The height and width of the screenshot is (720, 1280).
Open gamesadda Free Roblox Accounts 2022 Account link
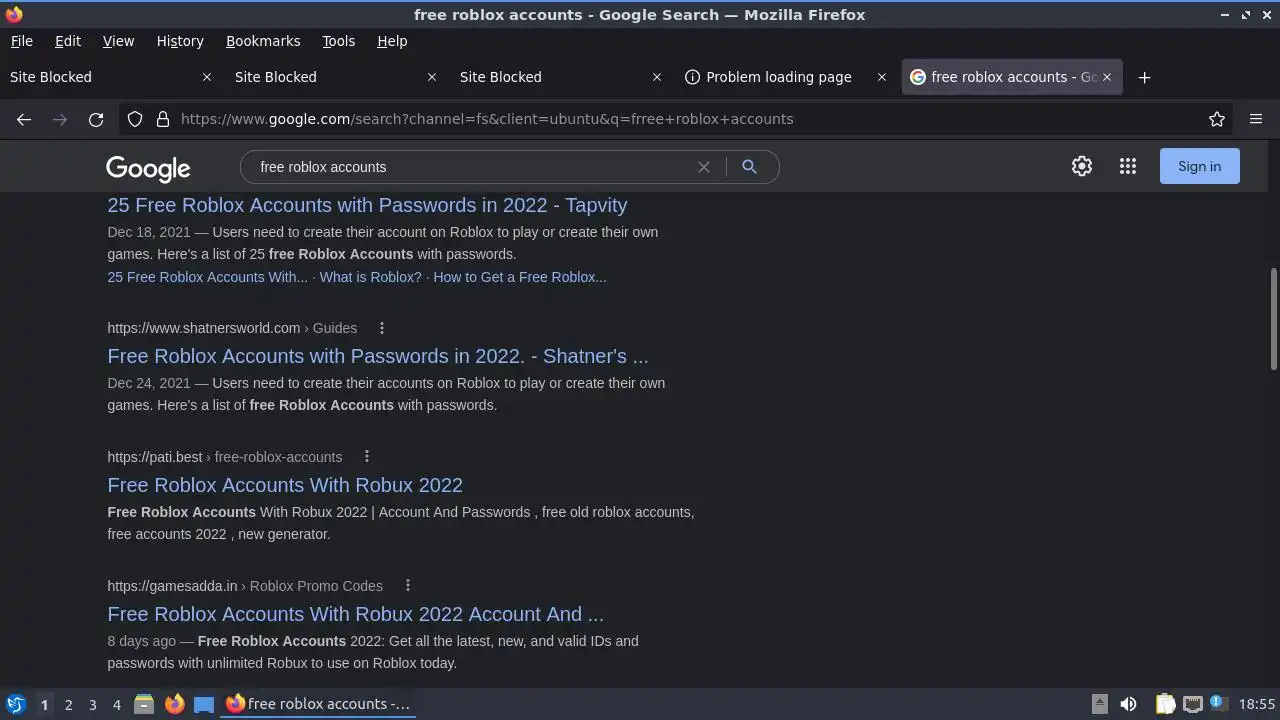[x=355, y=614]
